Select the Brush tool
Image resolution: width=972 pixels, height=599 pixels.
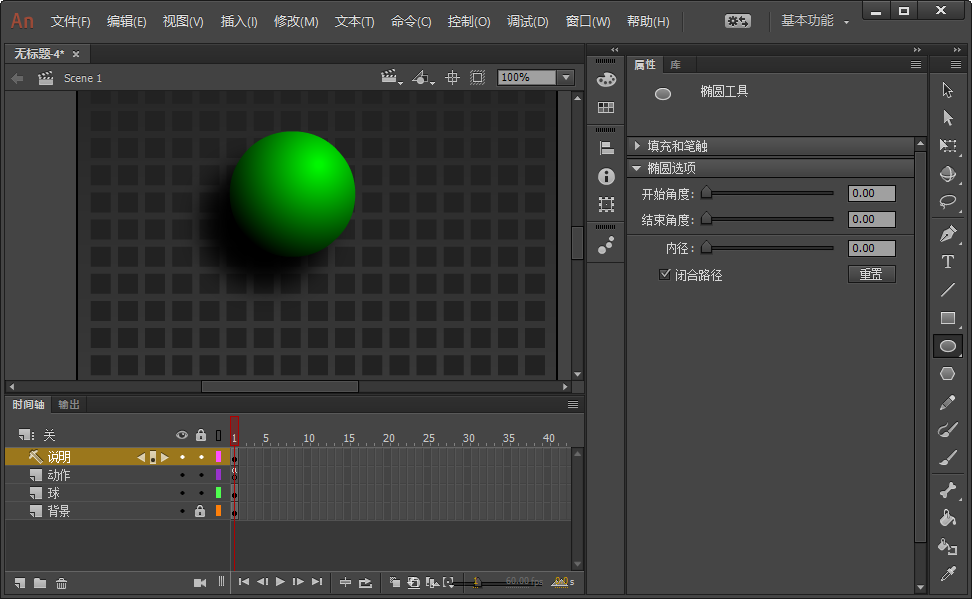[x=947, y=458]
